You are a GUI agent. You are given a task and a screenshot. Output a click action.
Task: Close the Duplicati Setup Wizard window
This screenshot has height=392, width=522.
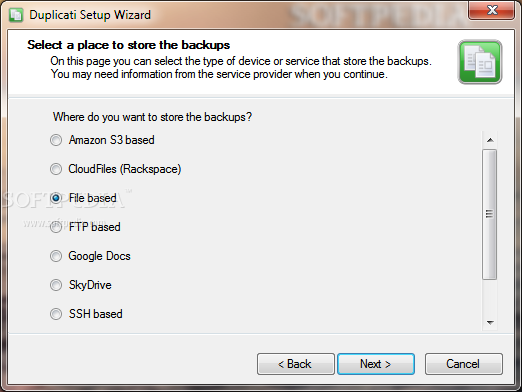492,10
